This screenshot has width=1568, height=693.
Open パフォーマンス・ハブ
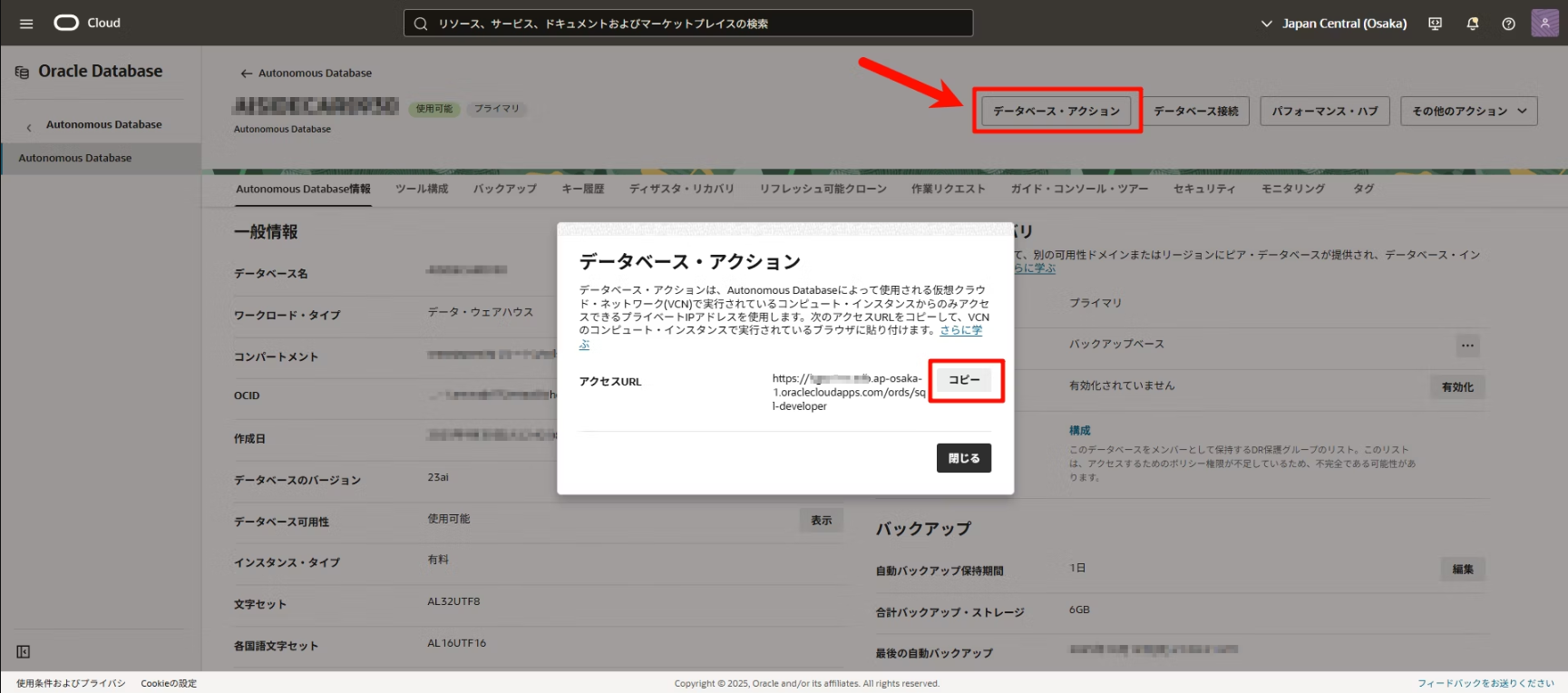(1324, 111)
